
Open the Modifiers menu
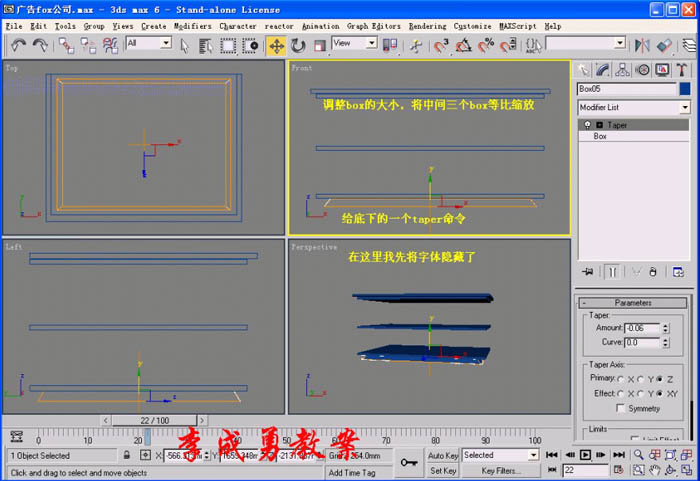[x=192, y=26]
